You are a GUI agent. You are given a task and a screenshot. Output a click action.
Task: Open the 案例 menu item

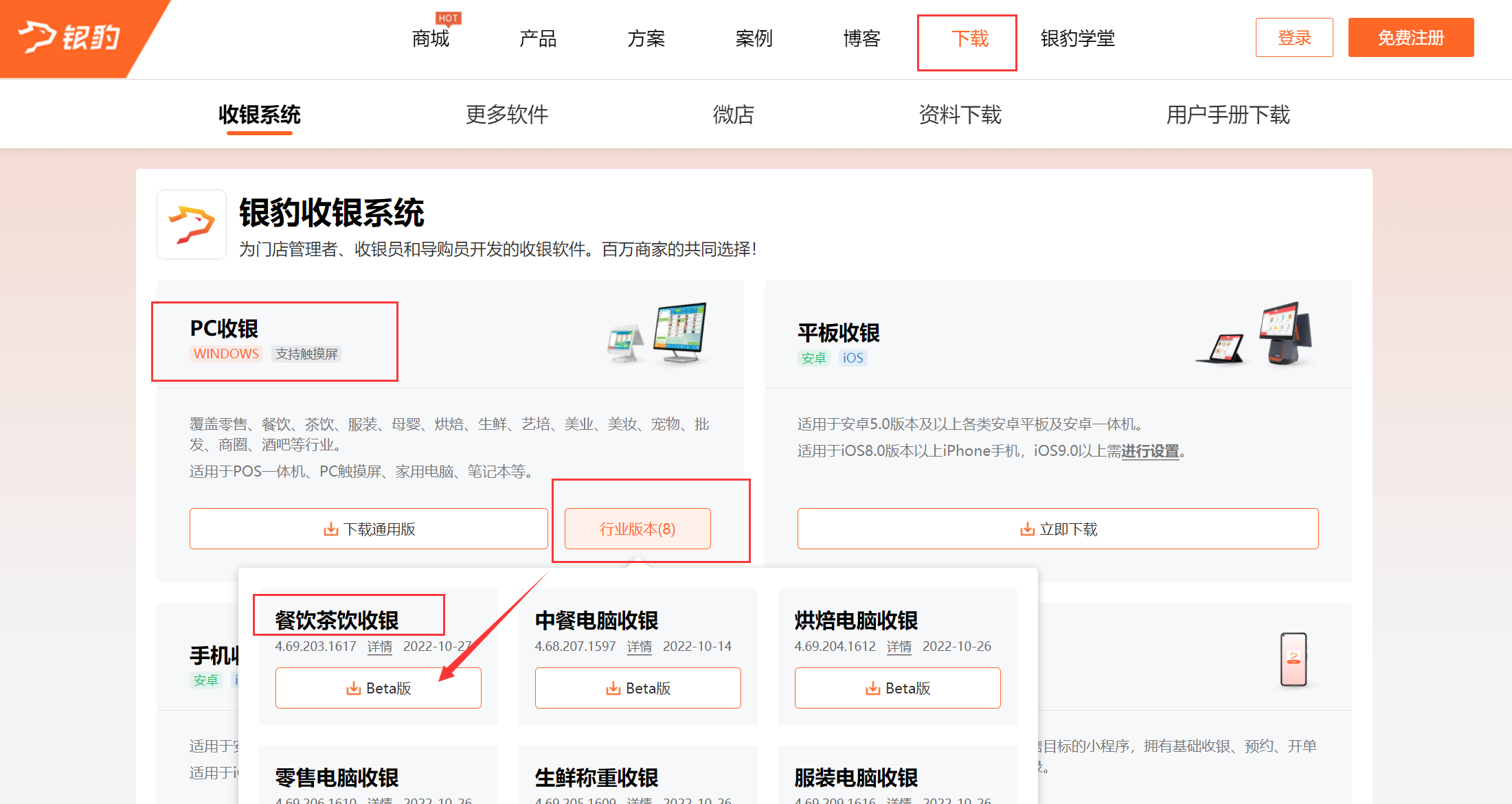tap(754, 38)
